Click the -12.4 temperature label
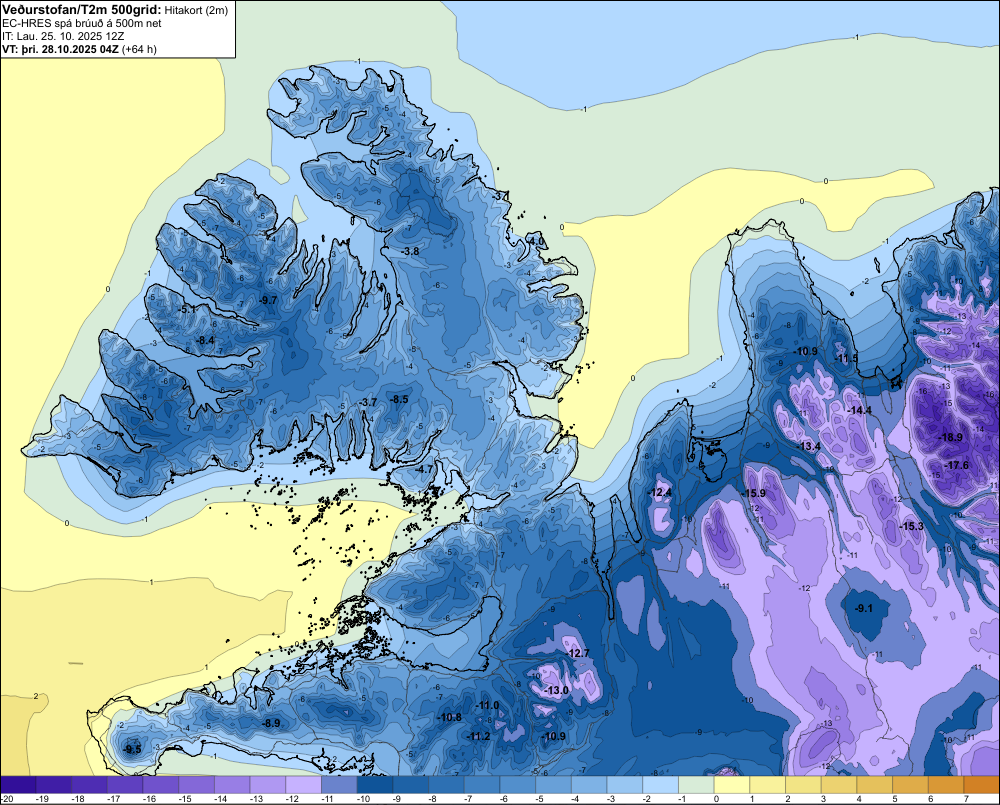Viewport: 1000px width, 805px height. pos(660,492)
